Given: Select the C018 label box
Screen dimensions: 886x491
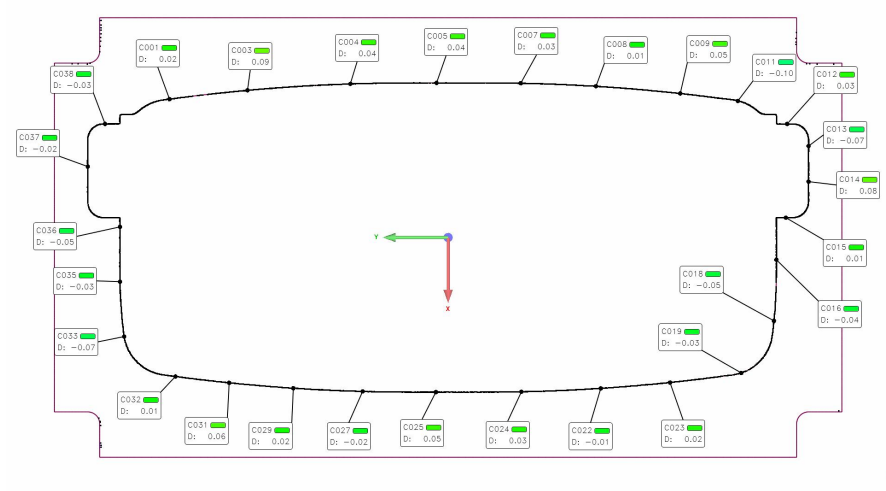Looking at the screenshot, I should 702,279.
